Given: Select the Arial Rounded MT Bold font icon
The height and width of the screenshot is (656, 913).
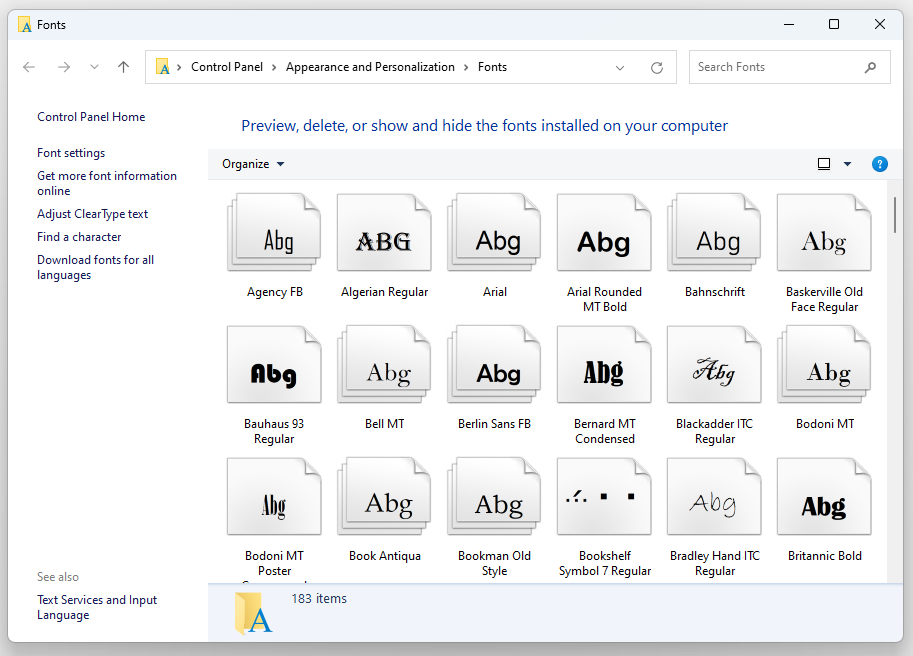Looking at the screenshot, I should (604, 232).
